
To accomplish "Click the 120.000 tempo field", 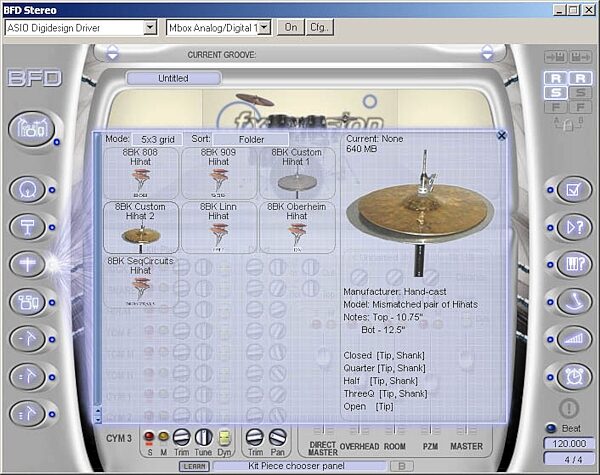I will [x=569, y=444].
